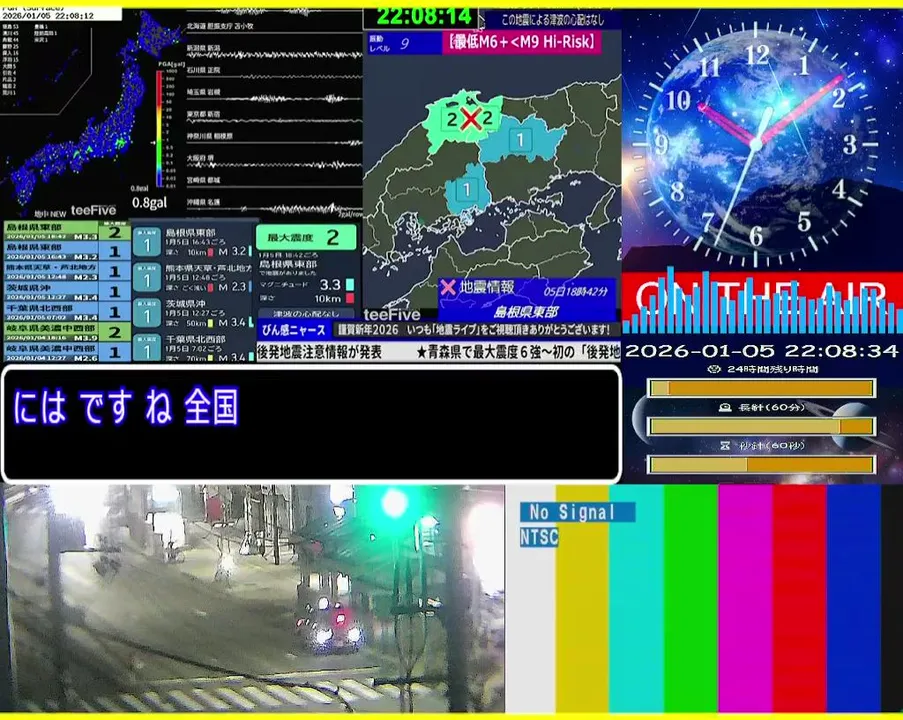
Task: Select the 熊本県天草・芦北地方 M2.3 row in left list
Action: (67, 271)
